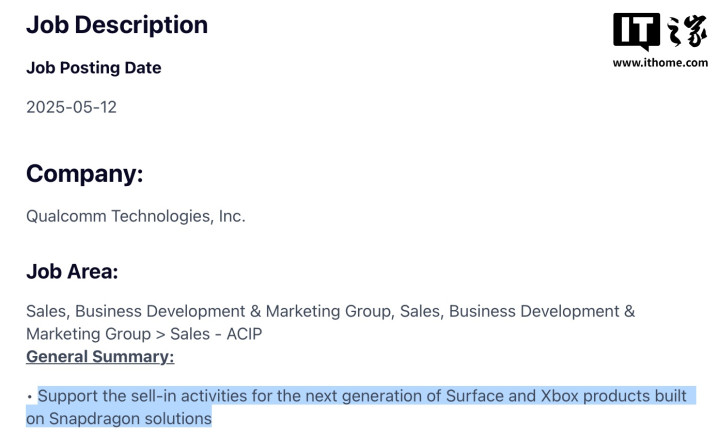Click the word Surface in highlighted text

pyautogui.click(x=475, y=396)
